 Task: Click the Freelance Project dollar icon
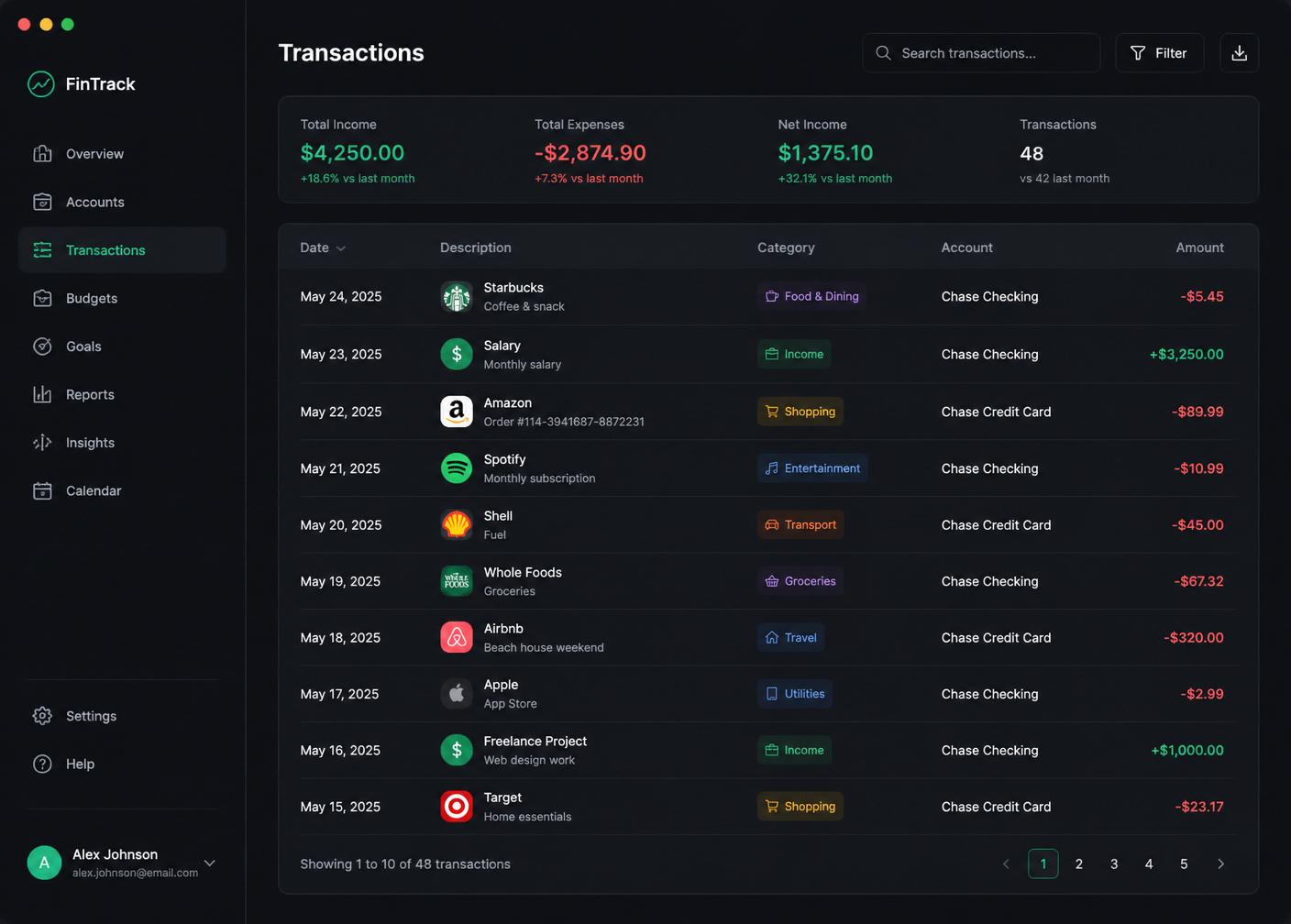(457, 750)
